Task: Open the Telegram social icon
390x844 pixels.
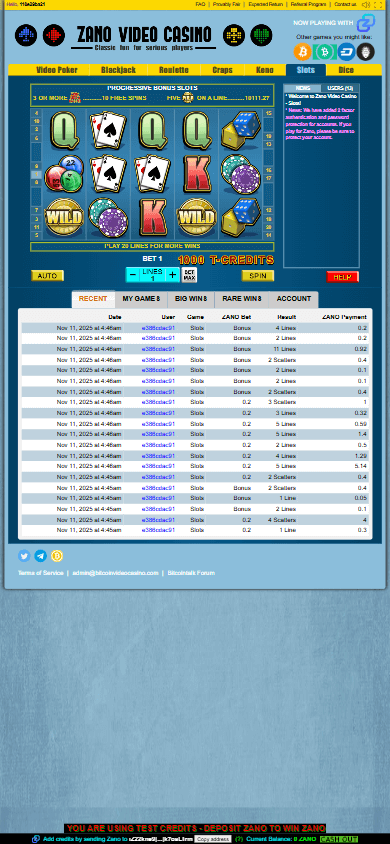Action: tap(40, 556)
